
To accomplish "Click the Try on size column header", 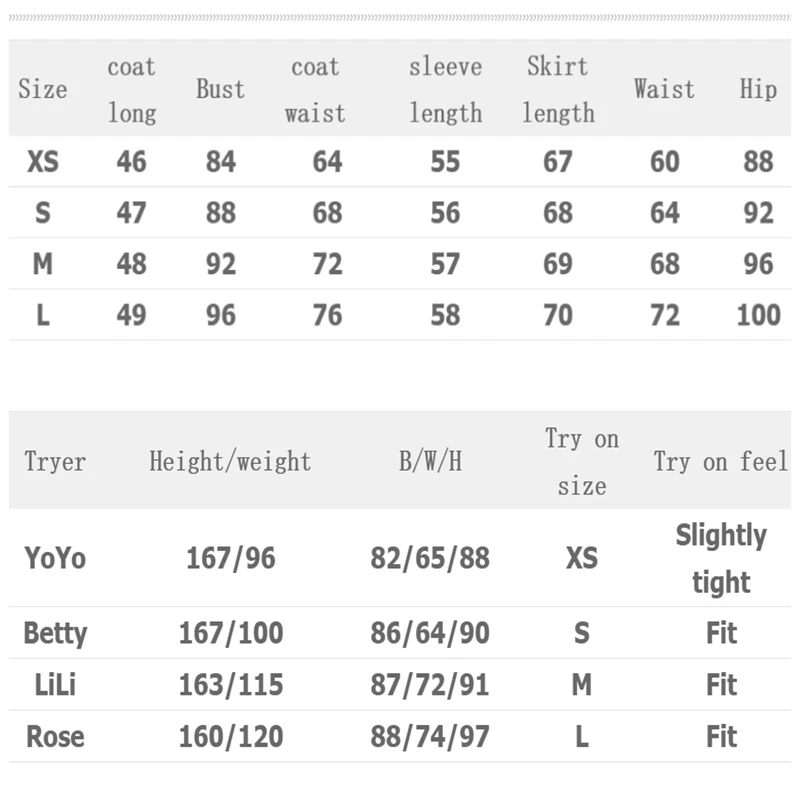I will tap(582, 462).
